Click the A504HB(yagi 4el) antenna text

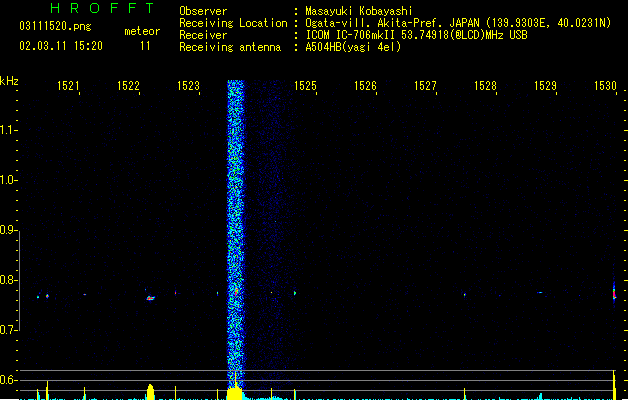pyautogui.click(x=353, y=47)
